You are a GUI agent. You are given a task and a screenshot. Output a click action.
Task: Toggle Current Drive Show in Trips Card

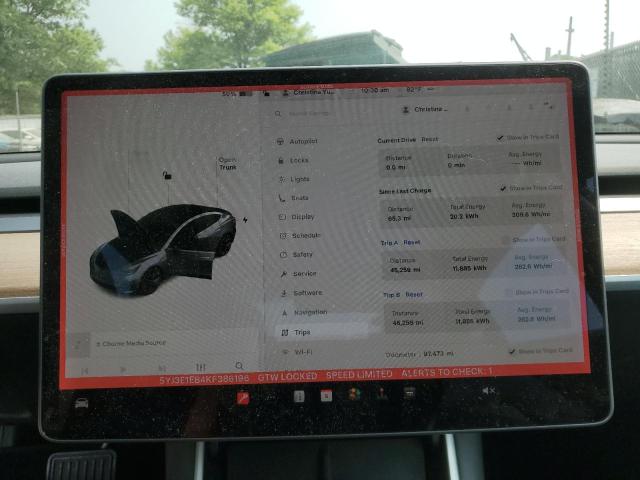click(x=500, y=138)
